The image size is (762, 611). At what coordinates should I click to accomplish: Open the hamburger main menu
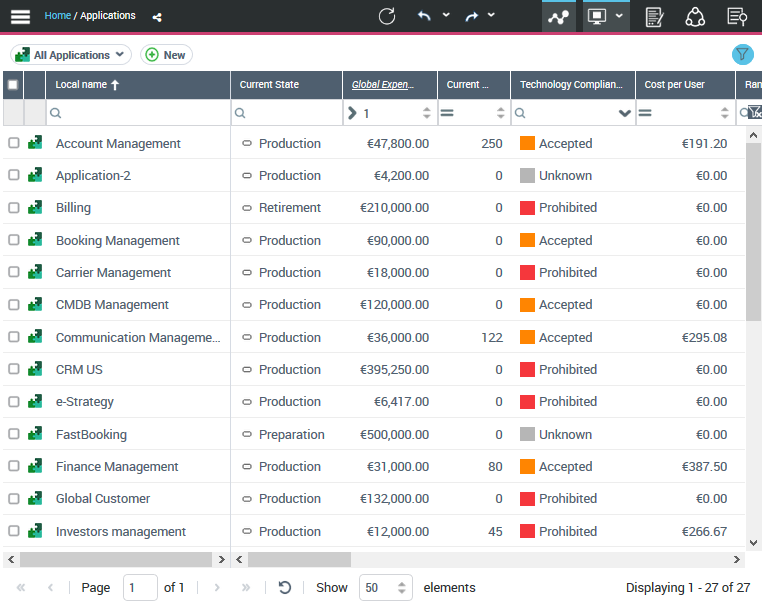pos(20,16)
